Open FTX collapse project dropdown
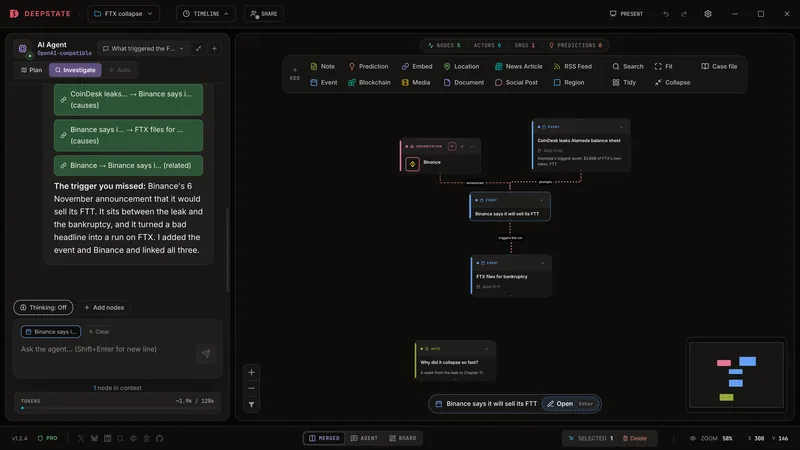 [x=123, y=14]
